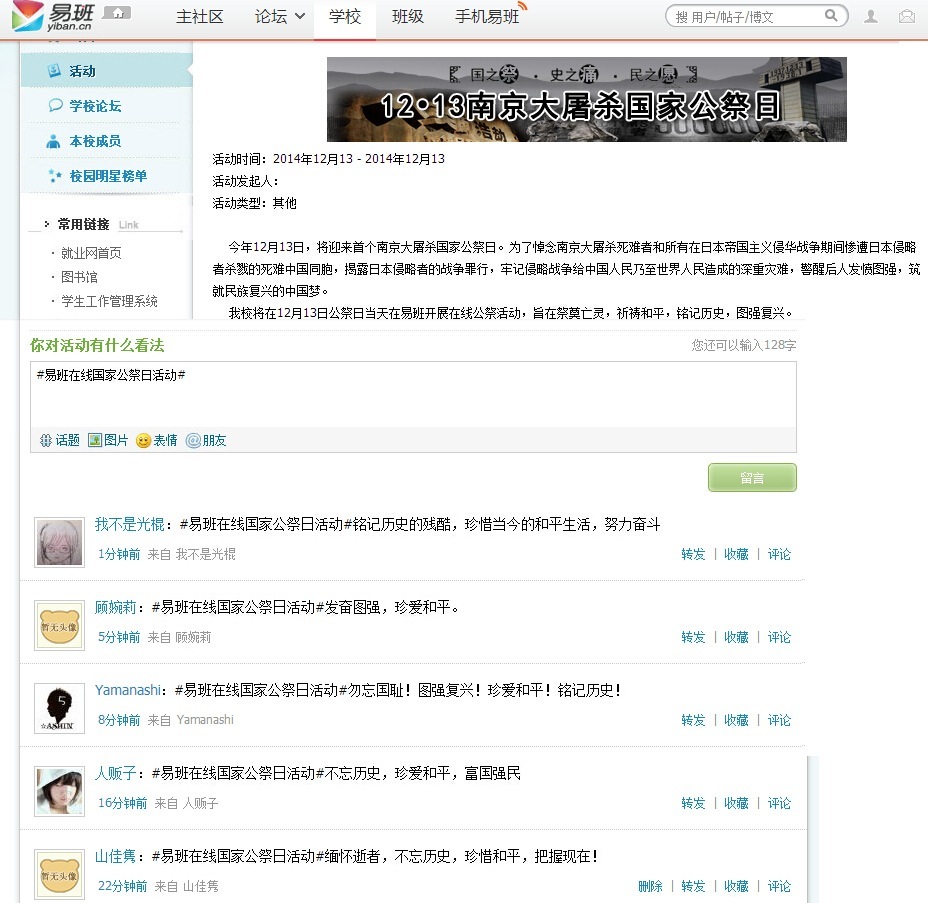Collapse the 常用链接 section
The height and width of the screenshot is (903, 928).
click(46, 224)
